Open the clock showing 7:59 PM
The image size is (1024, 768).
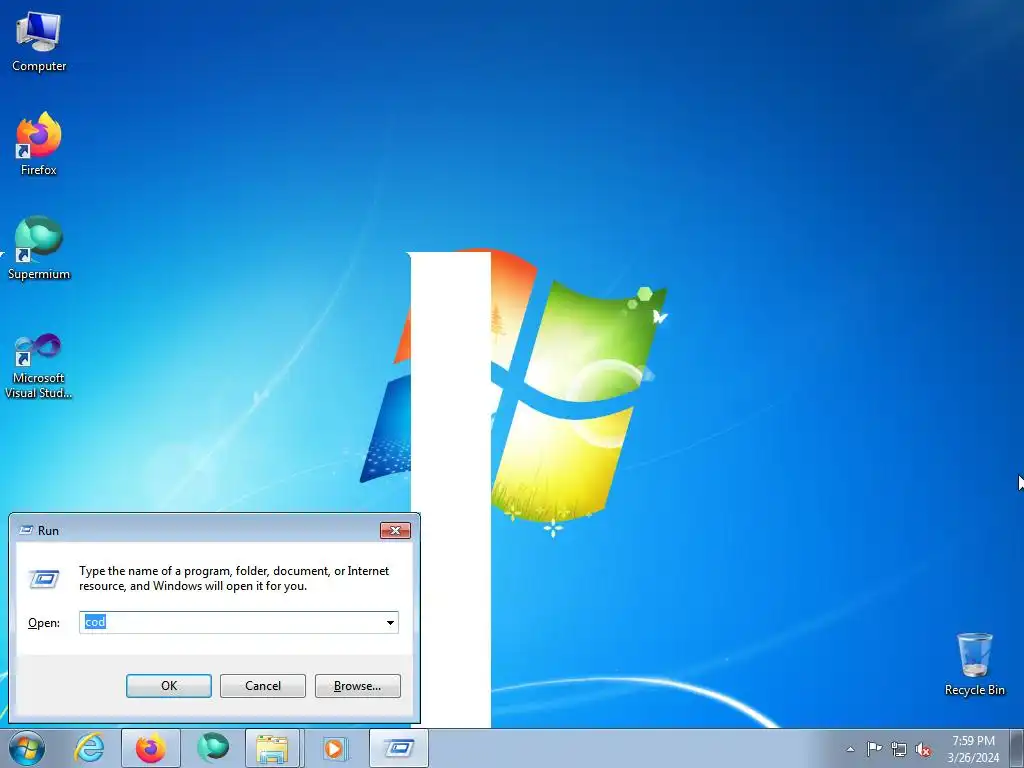pyautogui.click(x=973, y=749)
